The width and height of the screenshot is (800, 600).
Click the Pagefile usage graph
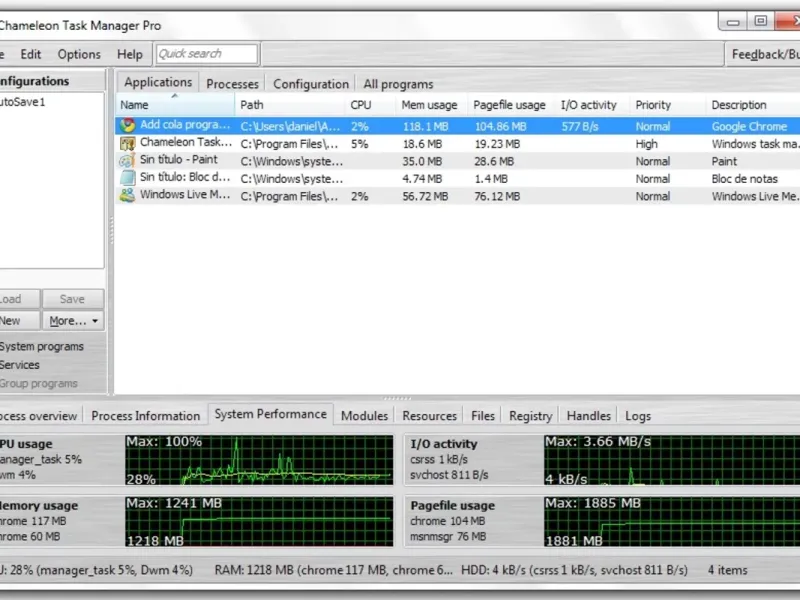(x=672, y=521)
